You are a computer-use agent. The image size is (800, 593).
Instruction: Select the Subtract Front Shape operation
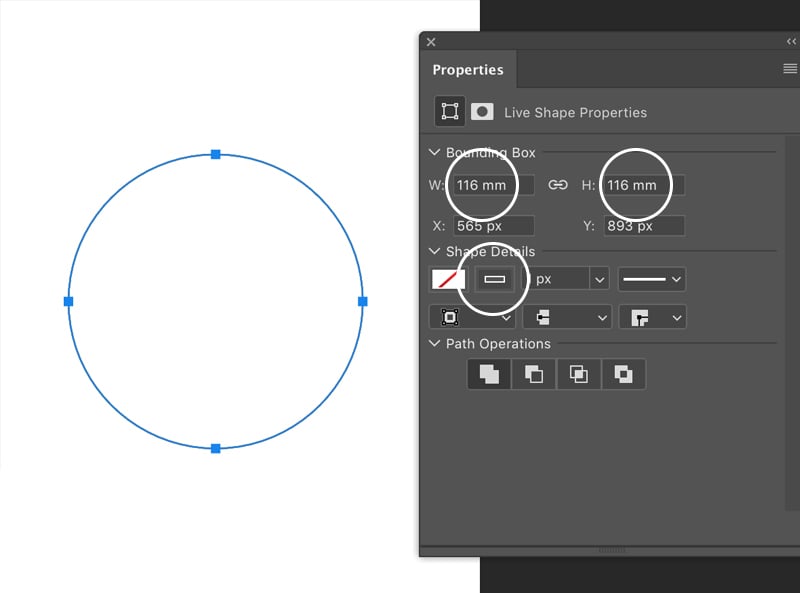point(534,374)
